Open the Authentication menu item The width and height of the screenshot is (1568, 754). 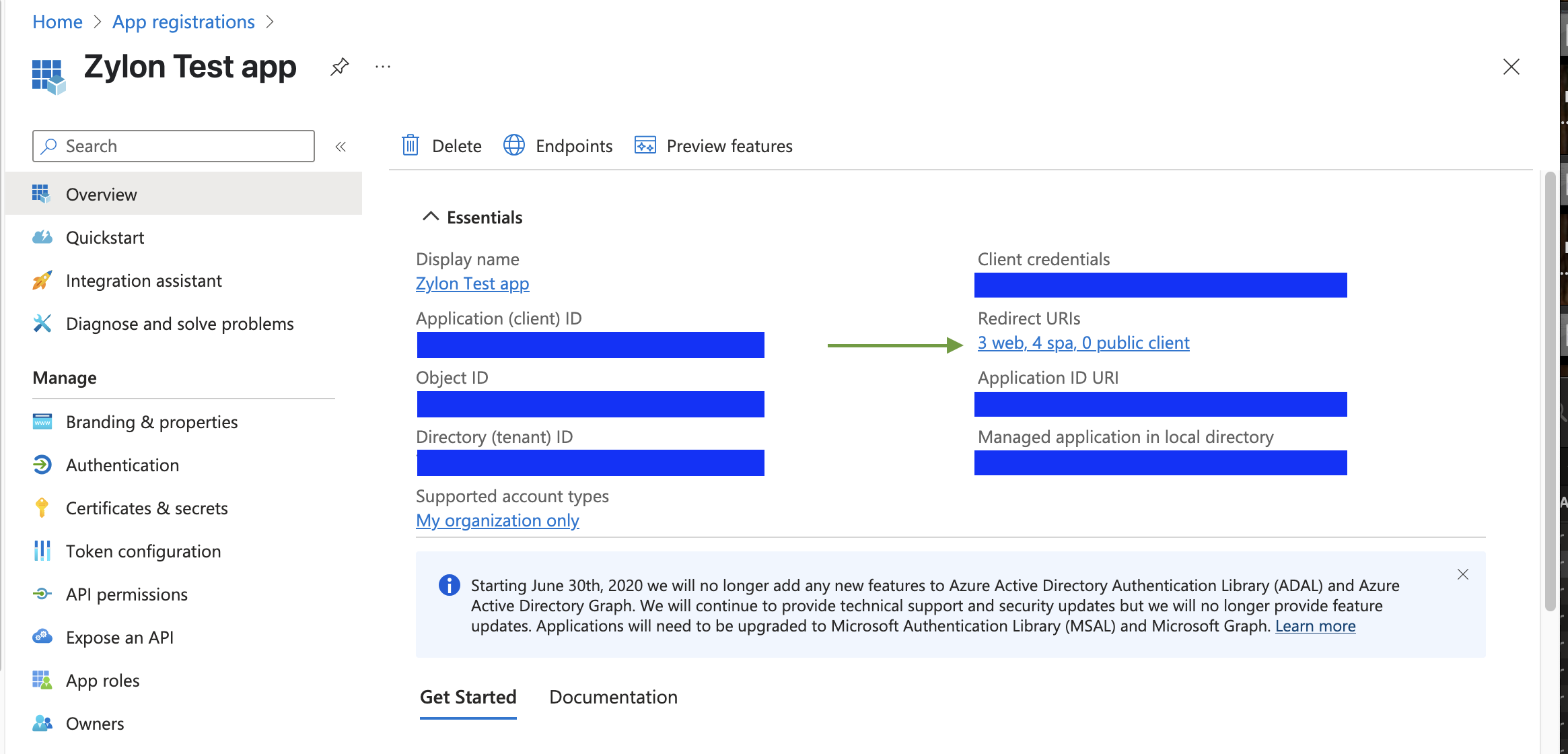pos(122,465)
